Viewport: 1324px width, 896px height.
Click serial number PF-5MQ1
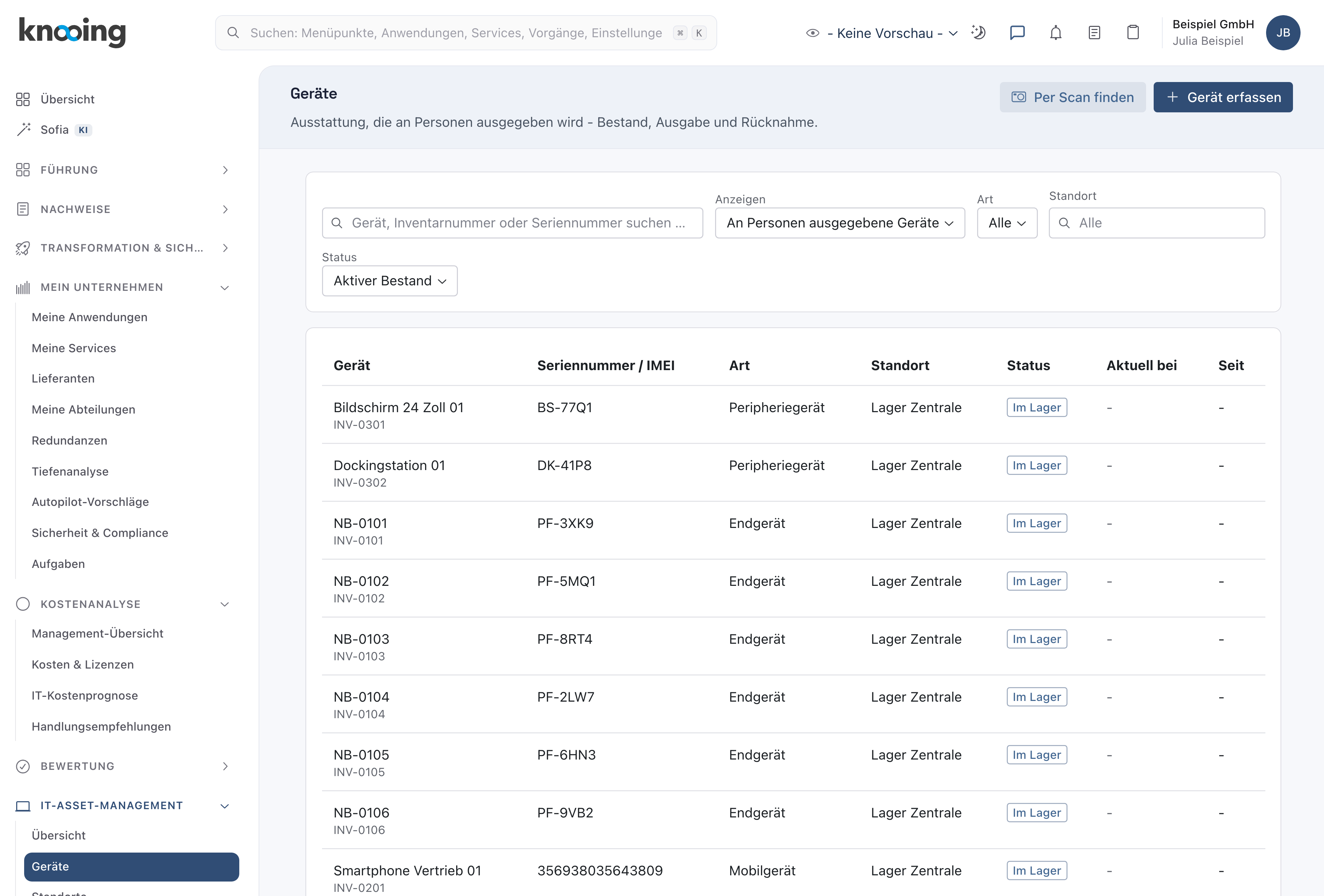[566, 581]
